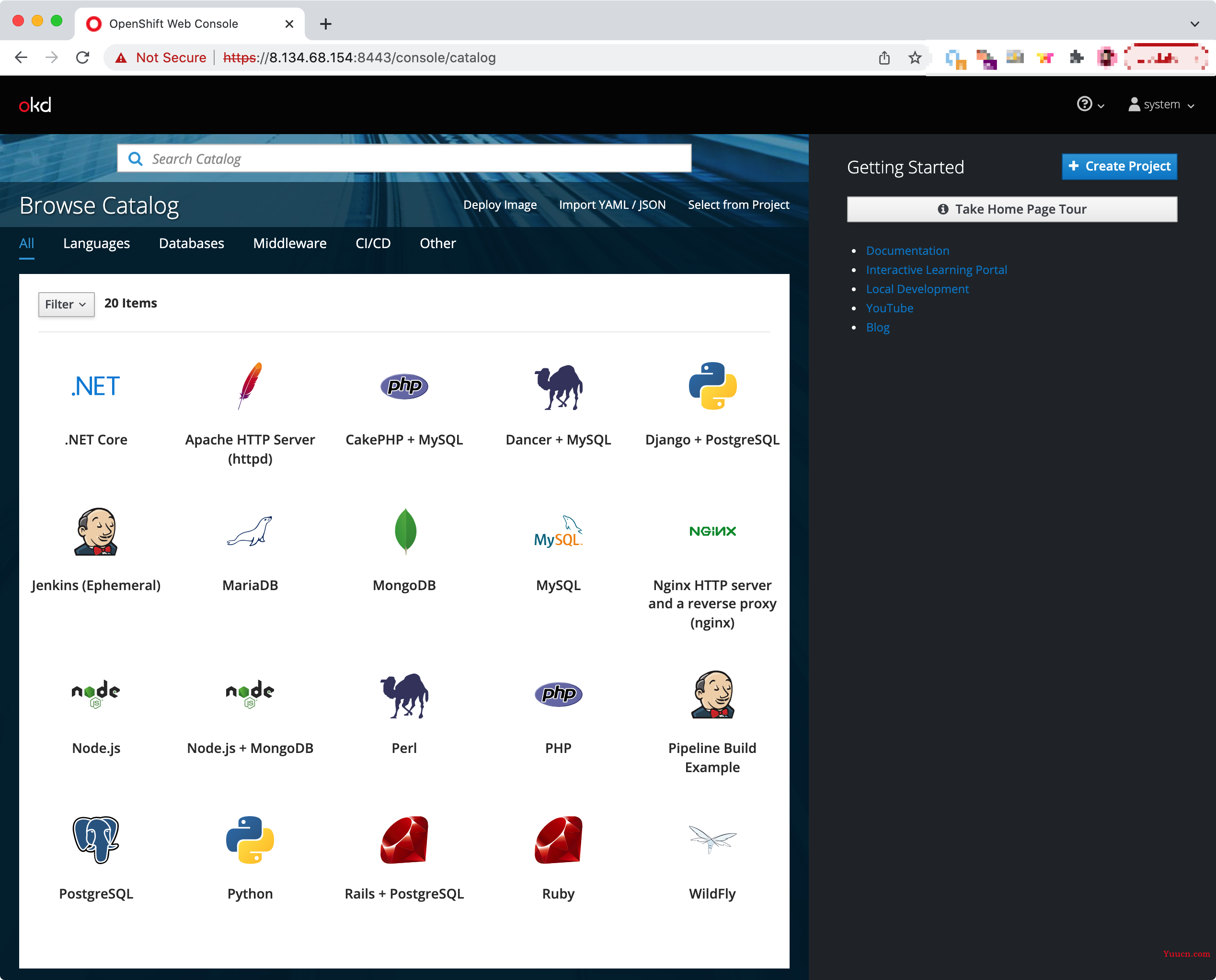
Task: Switch to the CI/CD tab
Action: click(x=373, y=243)
